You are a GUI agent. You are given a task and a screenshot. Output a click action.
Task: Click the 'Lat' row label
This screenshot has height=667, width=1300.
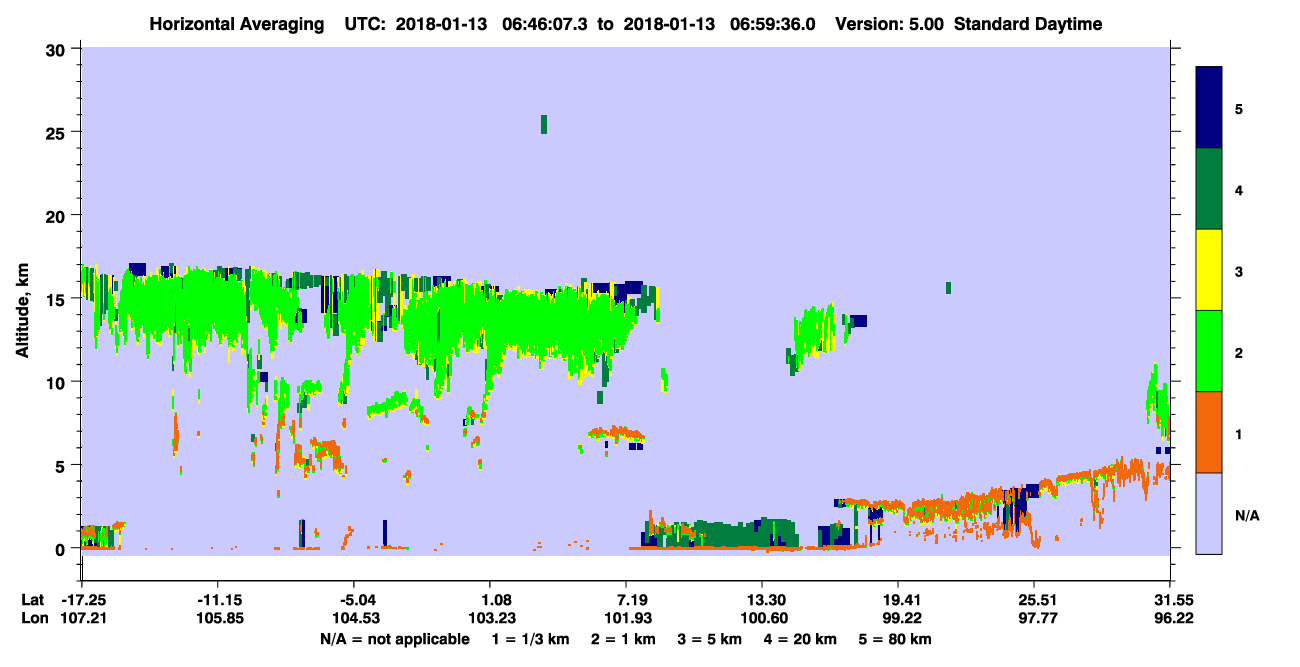(x=33, y=600)
